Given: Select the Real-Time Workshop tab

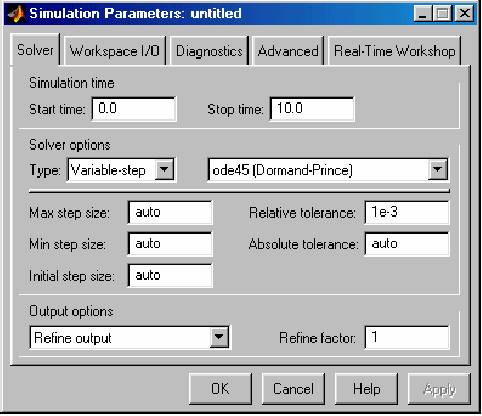Looking at the screenshot, I should pos(394,51).
